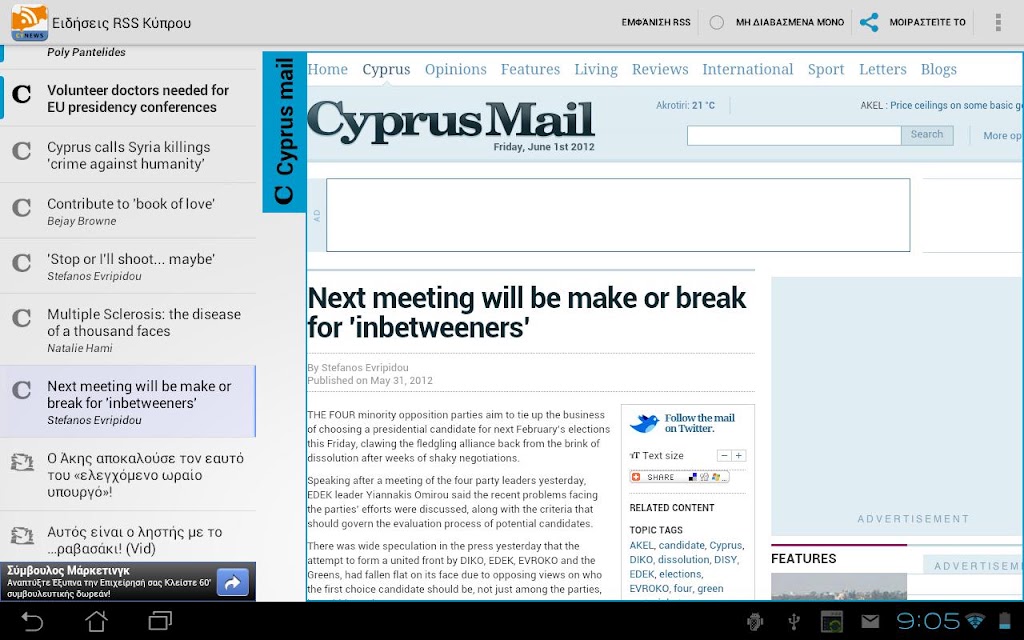Open the Reviews nav section
Screen dimensions: 1024x640
660,69
